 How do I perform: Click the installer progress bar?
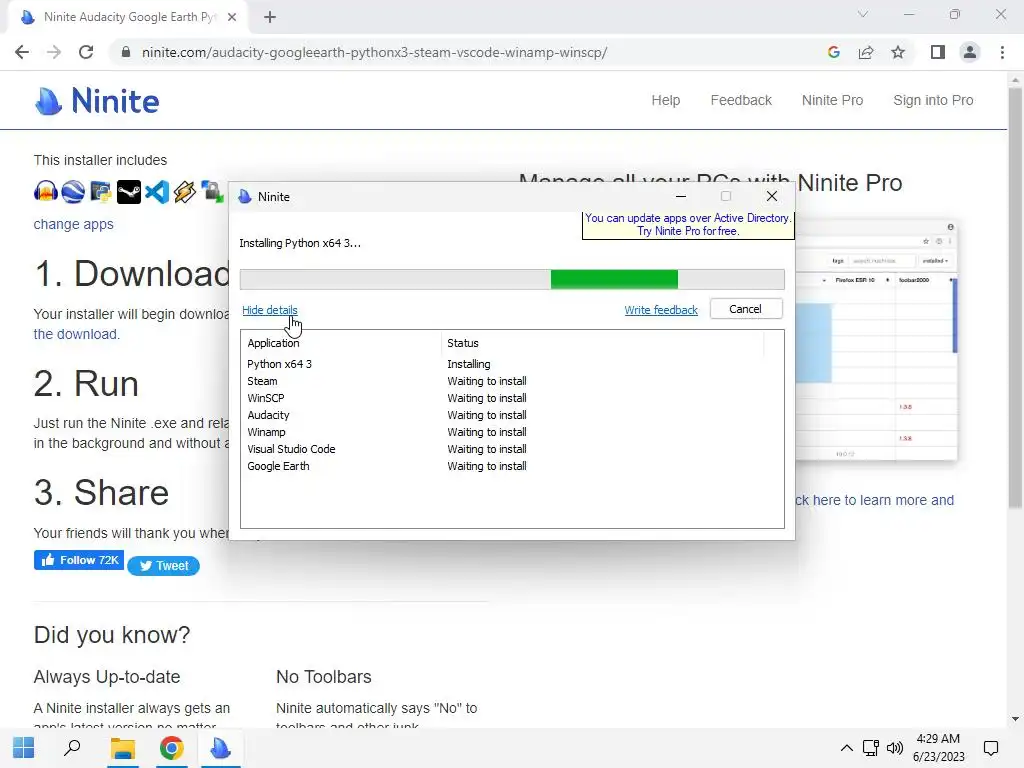click(x=512, y=280)
